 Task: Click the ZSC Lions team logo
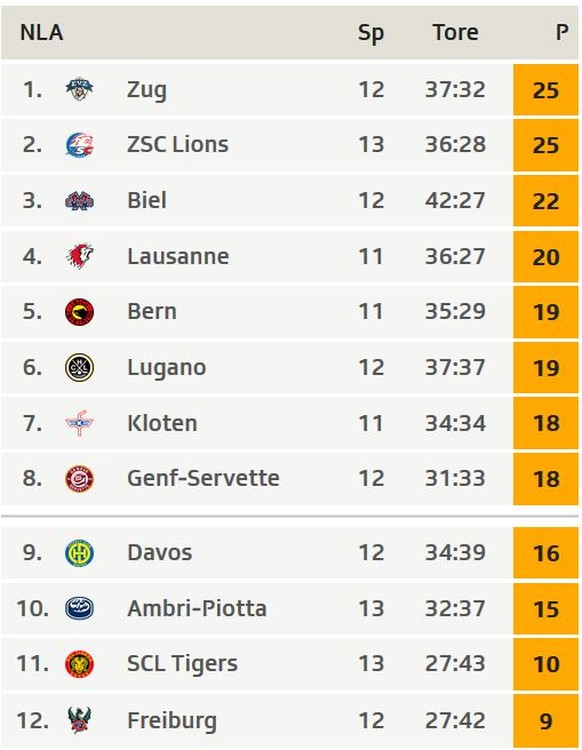(x=79, y=145)
